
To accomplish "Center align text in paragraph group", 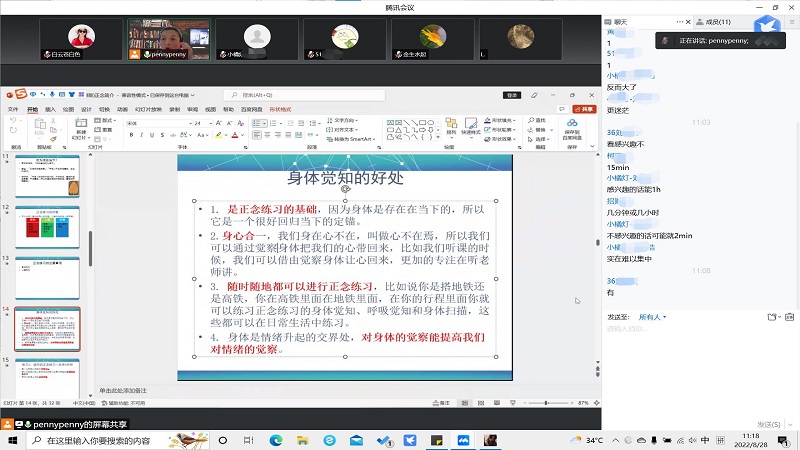I will pos(267,135).
